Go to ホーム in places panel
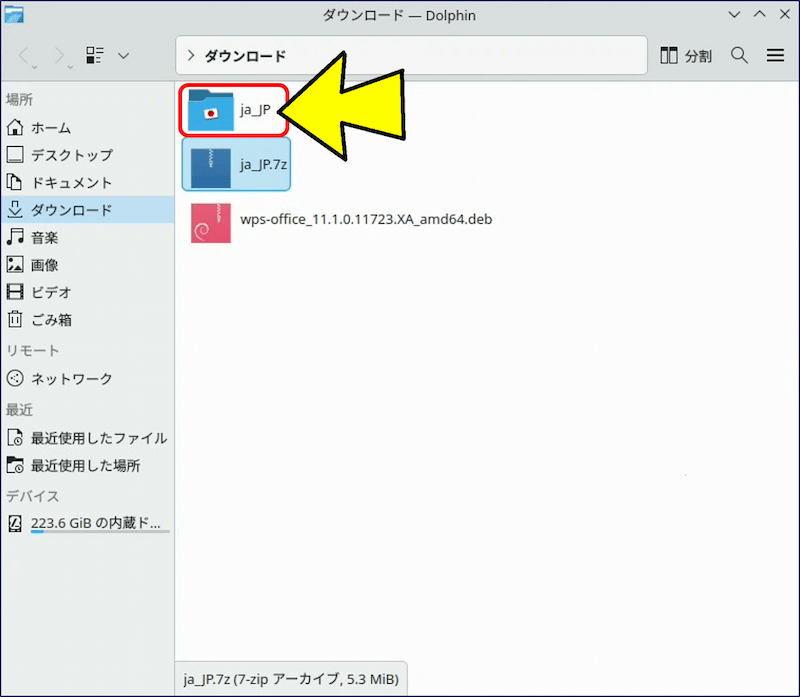This screenshot has height=697, width=800. coord(50,128)
